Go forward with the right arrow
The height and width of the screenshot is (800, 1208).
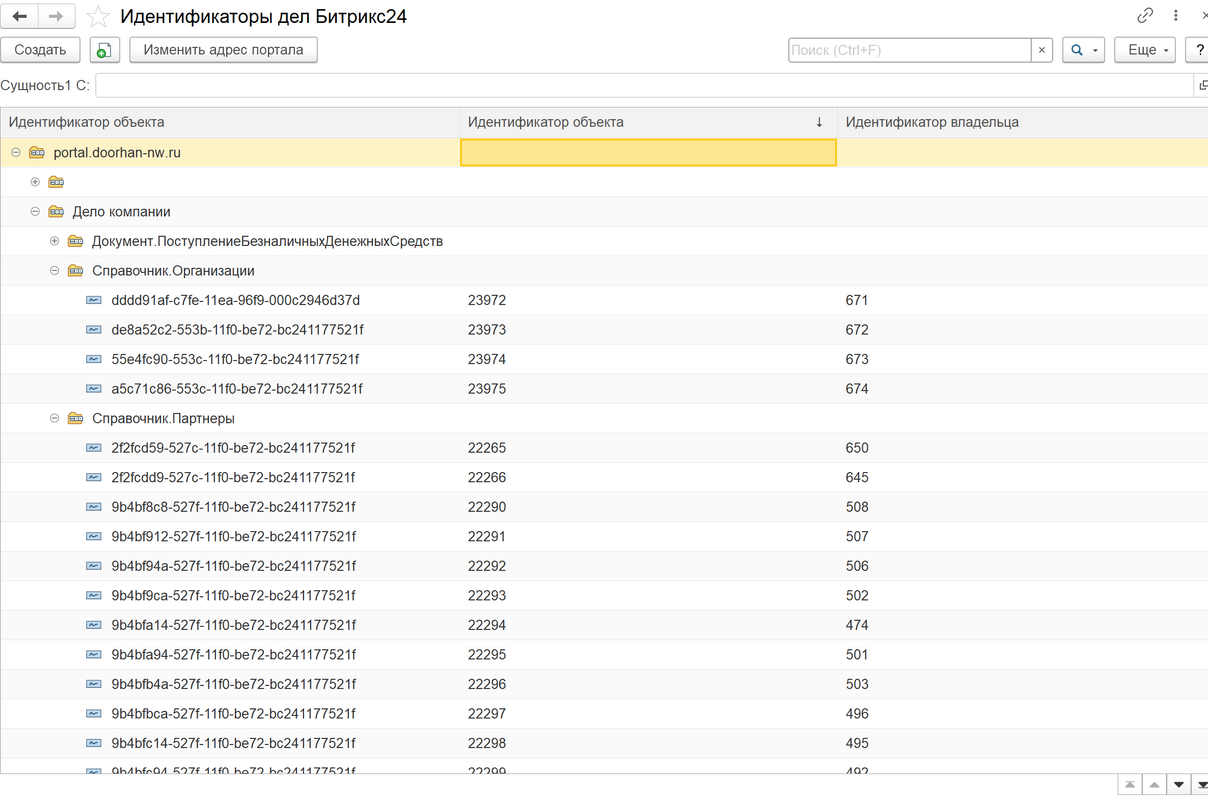[56, 16]
